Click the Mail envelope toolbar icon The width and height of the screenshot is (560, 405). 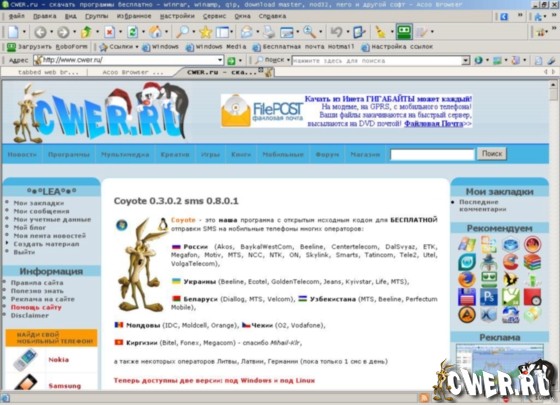point(246,32)
